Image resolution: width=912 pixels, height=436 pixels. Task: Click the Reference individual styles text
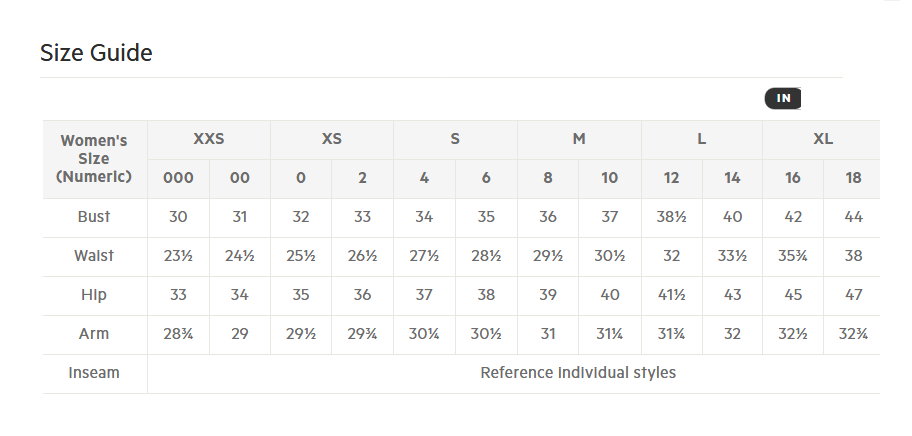[x=578, y=373]
